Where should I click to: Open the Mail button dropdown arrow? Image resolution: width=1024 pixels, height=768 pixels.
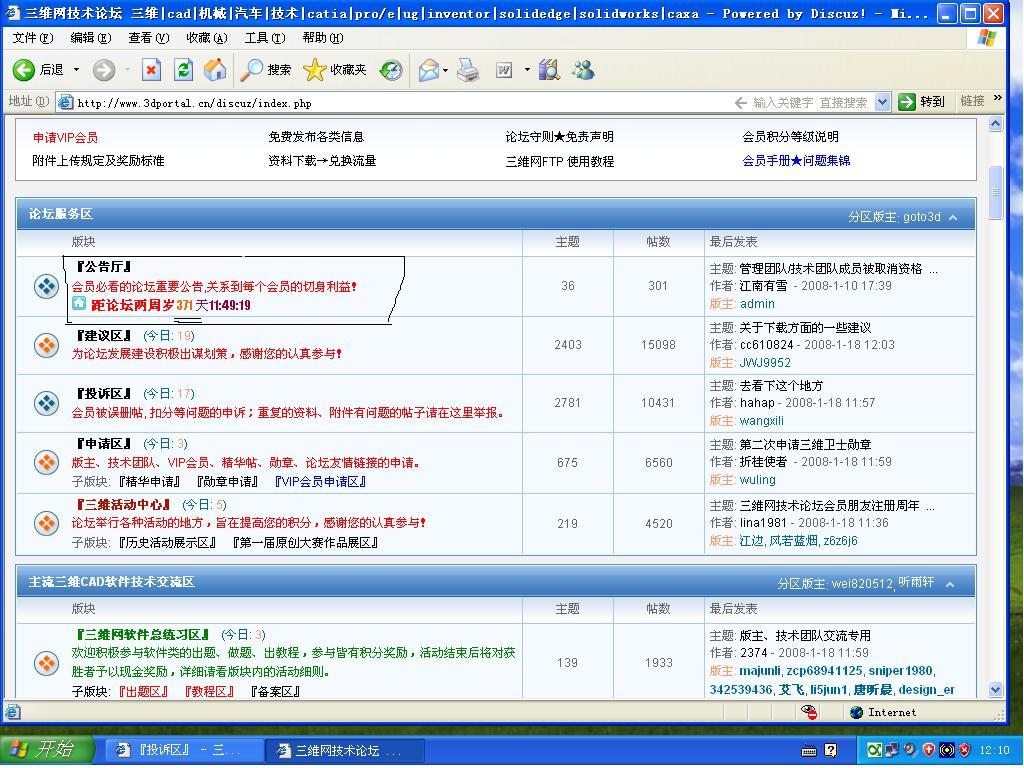445,70
